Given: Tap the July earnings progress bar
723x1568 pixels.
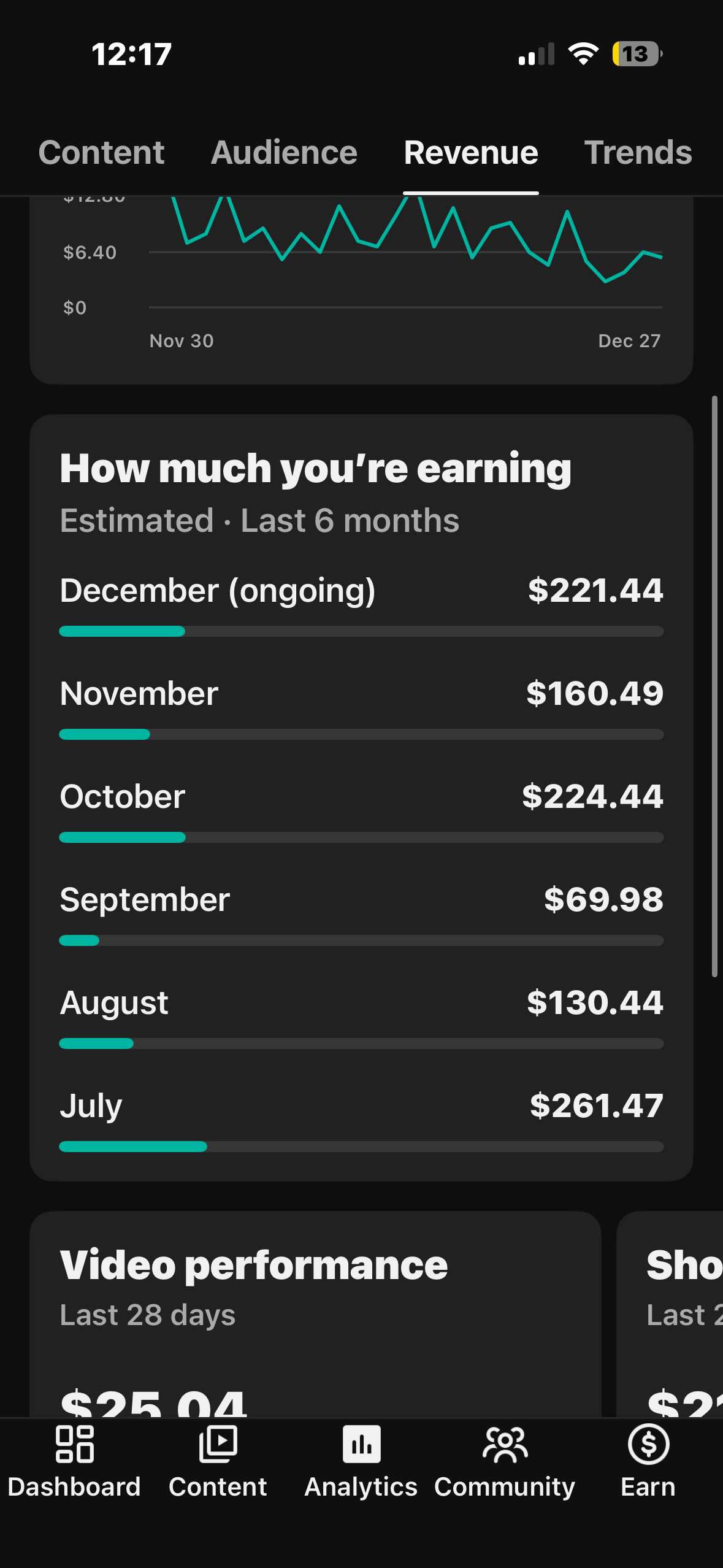Looking at the screenshot, I should pos(361,1147).
